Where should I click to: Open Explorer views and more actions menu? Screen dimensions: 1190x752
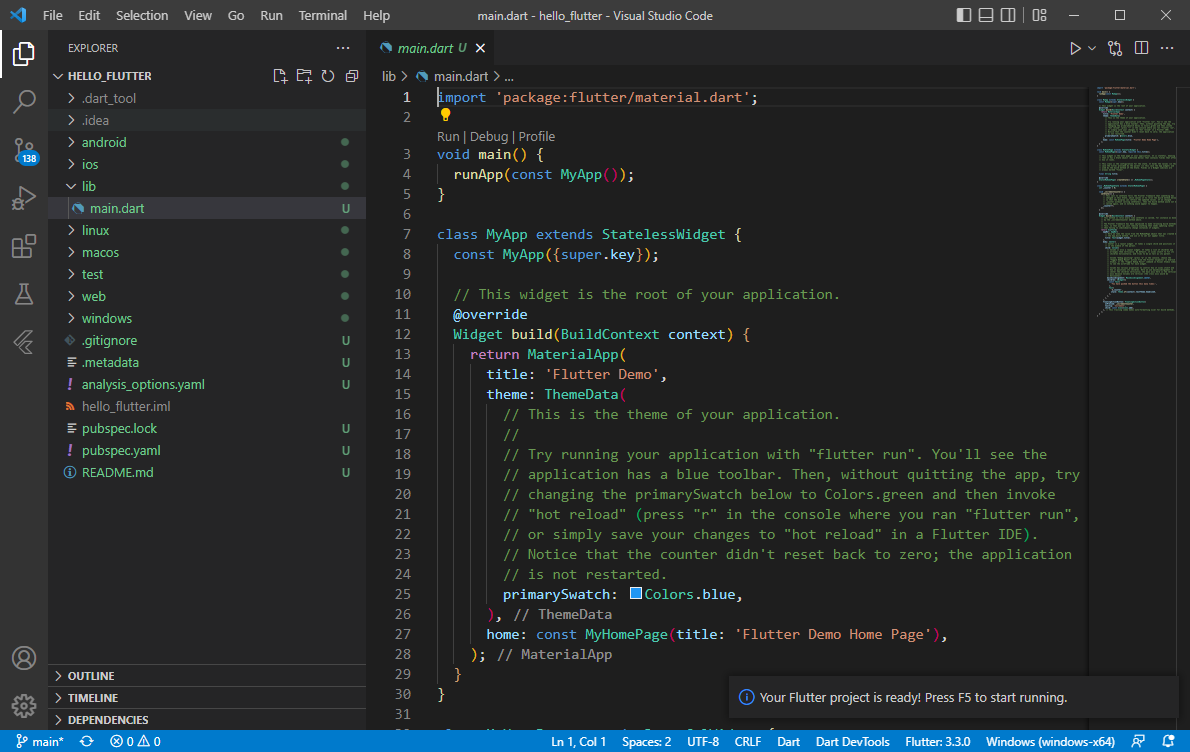(343, 48)
